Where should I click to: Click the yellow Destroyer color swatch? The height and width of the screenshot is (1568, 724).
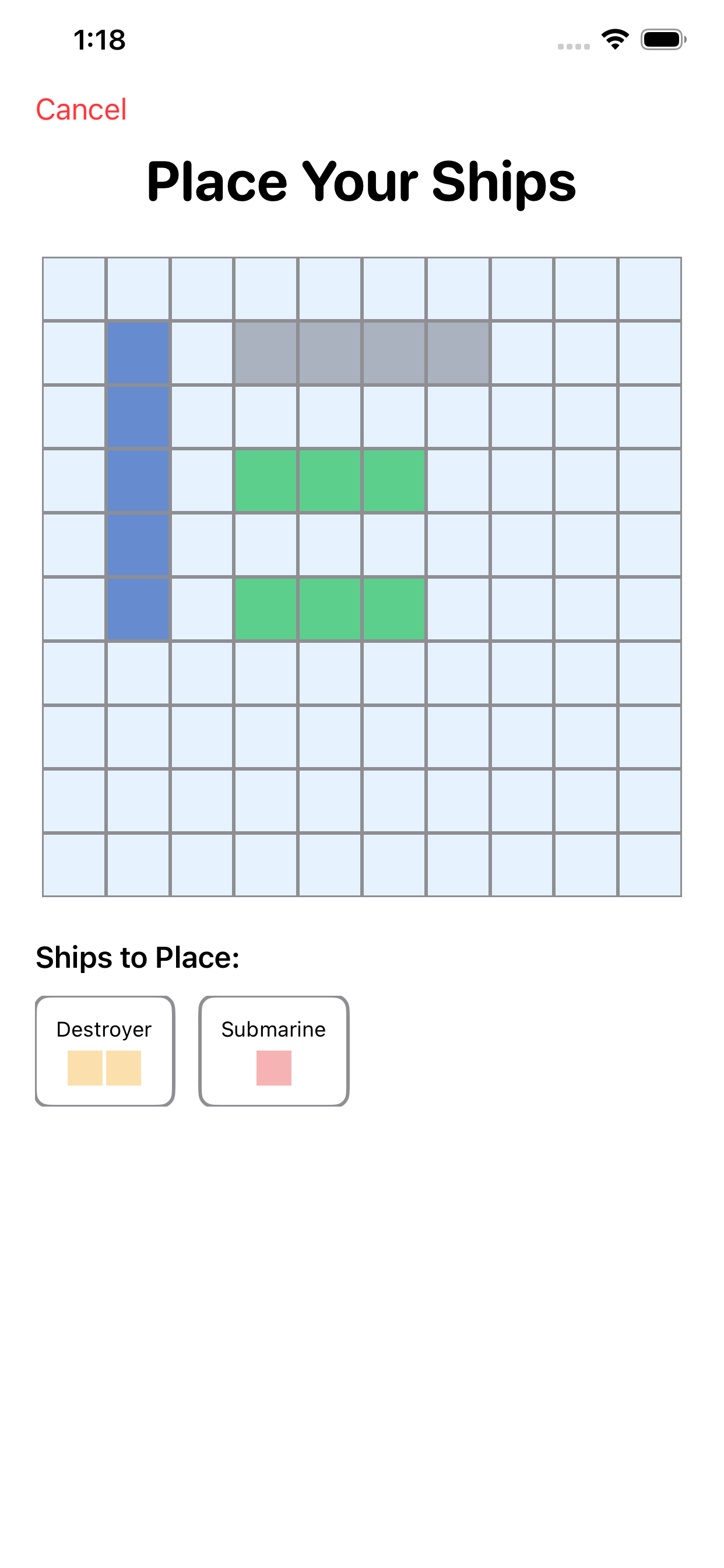[105, 1068]
